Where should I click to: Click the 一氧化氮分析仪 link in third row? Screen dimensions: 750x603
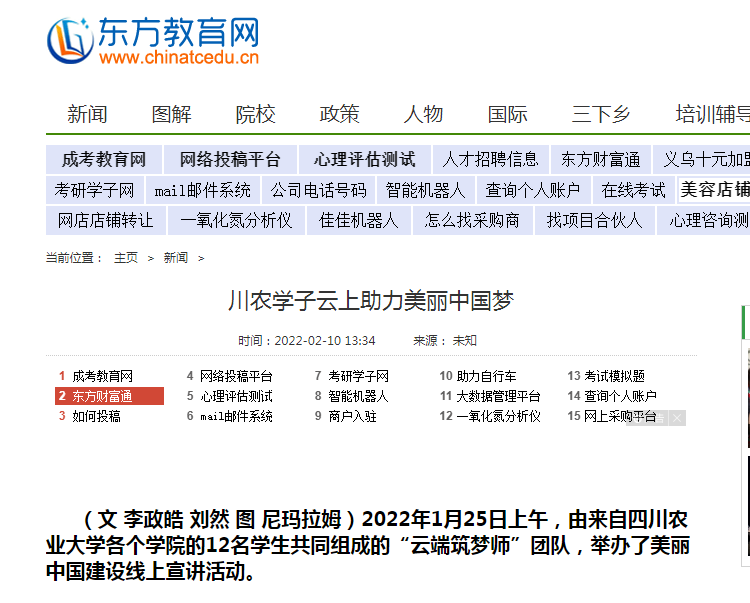[236, 220]
